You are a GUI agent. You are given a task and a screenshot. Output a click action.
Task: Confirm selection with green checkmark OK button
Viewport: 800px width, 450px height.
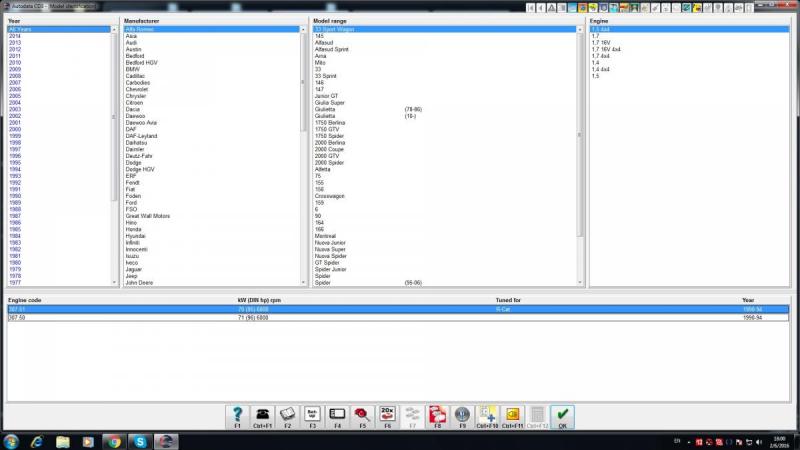point(562,417)
